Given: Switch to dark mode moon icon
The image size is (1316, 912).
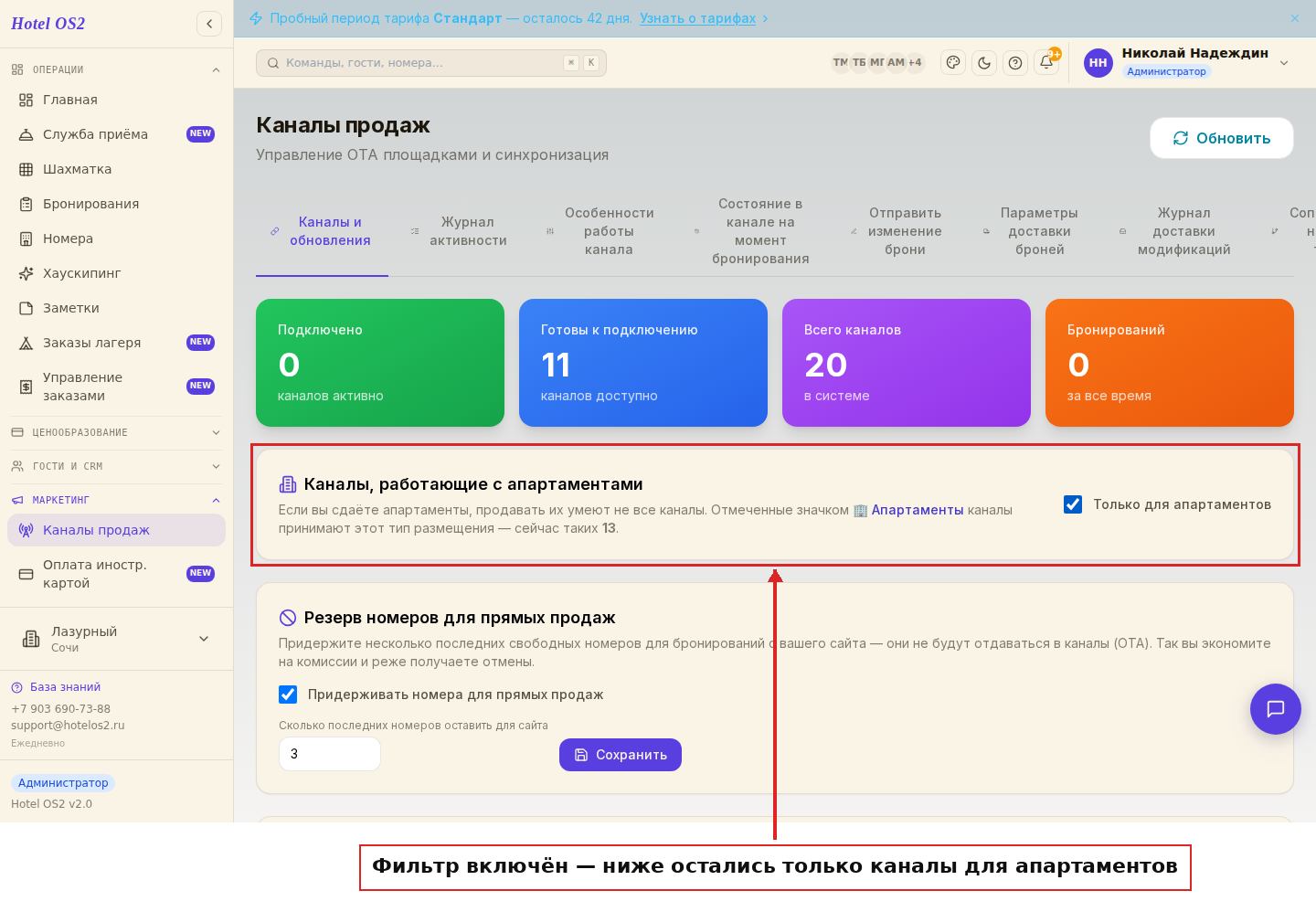Looking at the screenshot, I should [984, 62].
